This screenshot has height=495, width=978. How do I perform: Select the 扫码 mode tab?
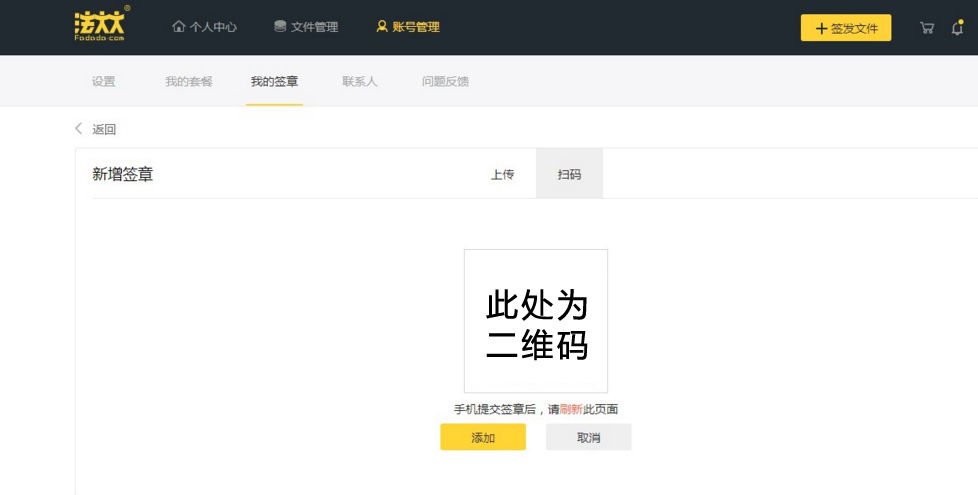[x=569, y=174]
